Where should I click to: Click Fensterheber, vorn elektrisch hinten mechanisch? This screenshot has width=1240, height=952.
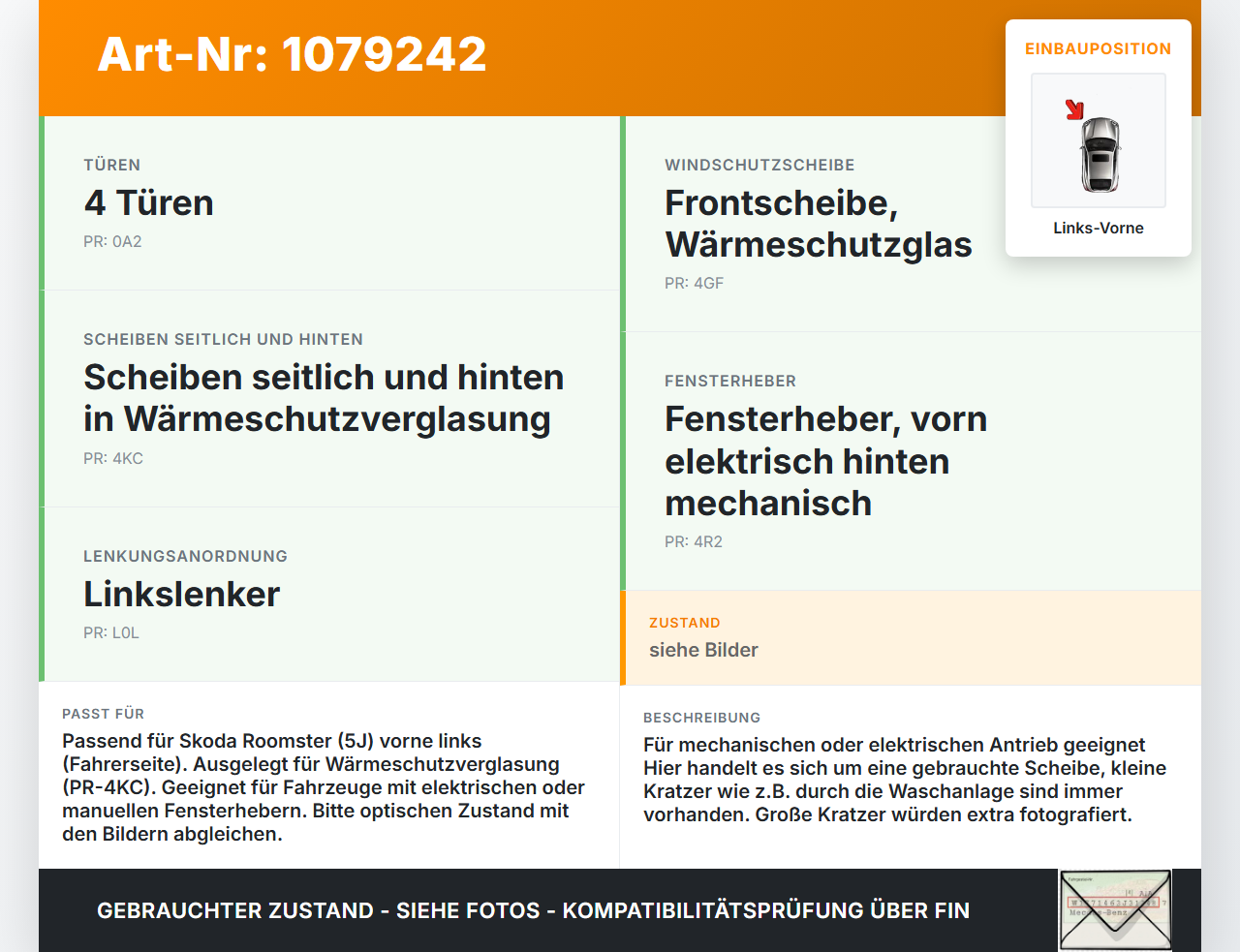pos(826,461)
